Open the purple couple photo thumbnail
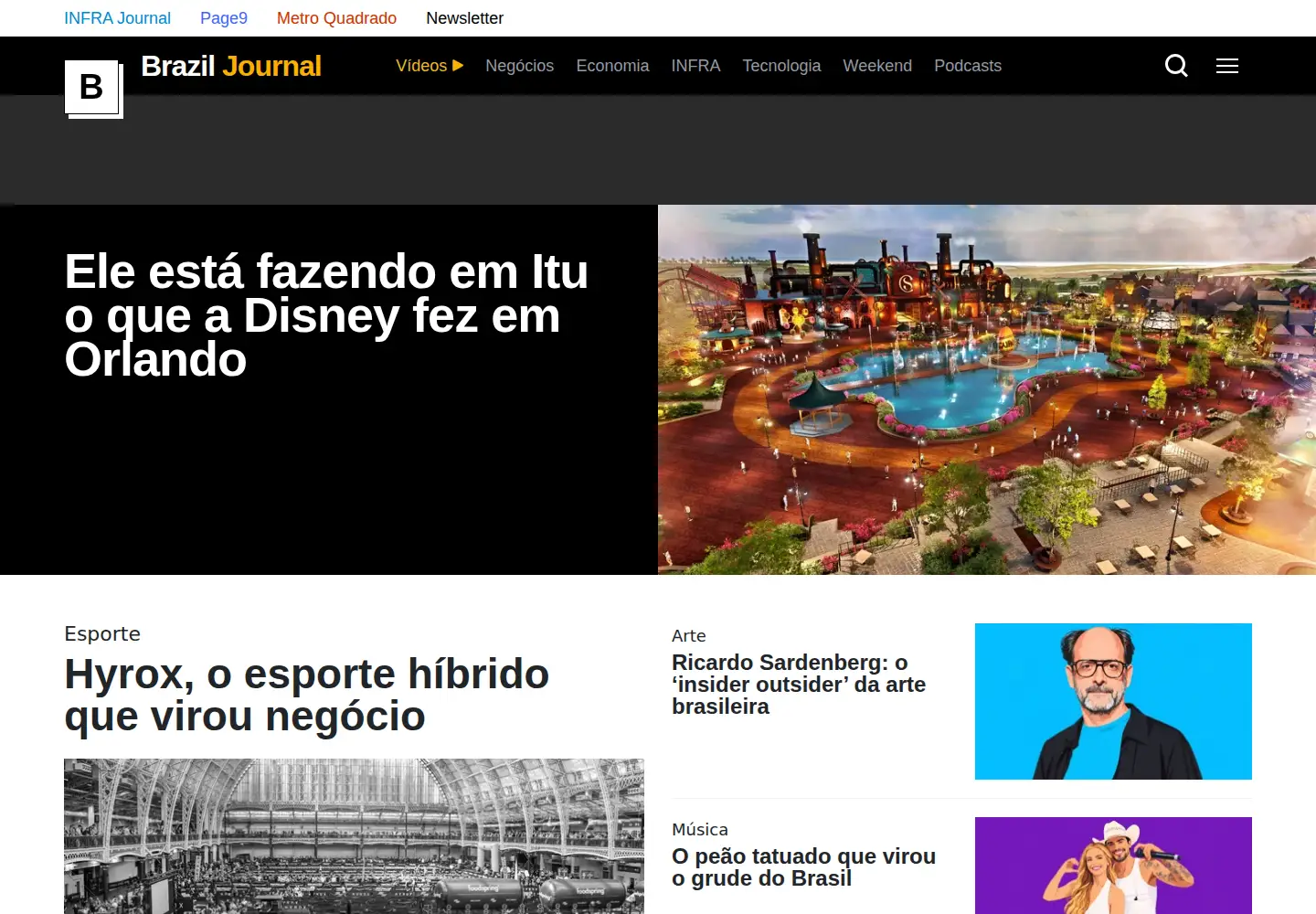 point(1113,866)
